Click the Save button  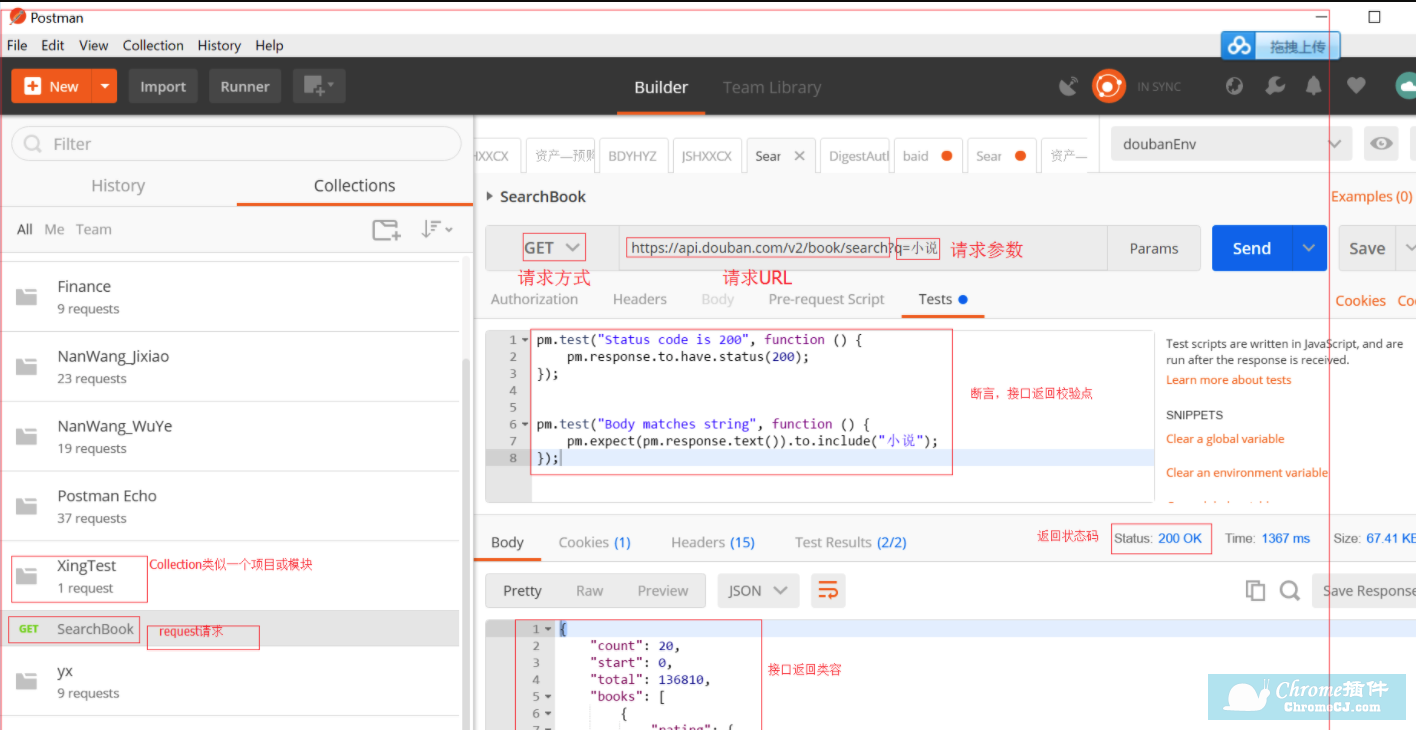[x=1367, y=248]
